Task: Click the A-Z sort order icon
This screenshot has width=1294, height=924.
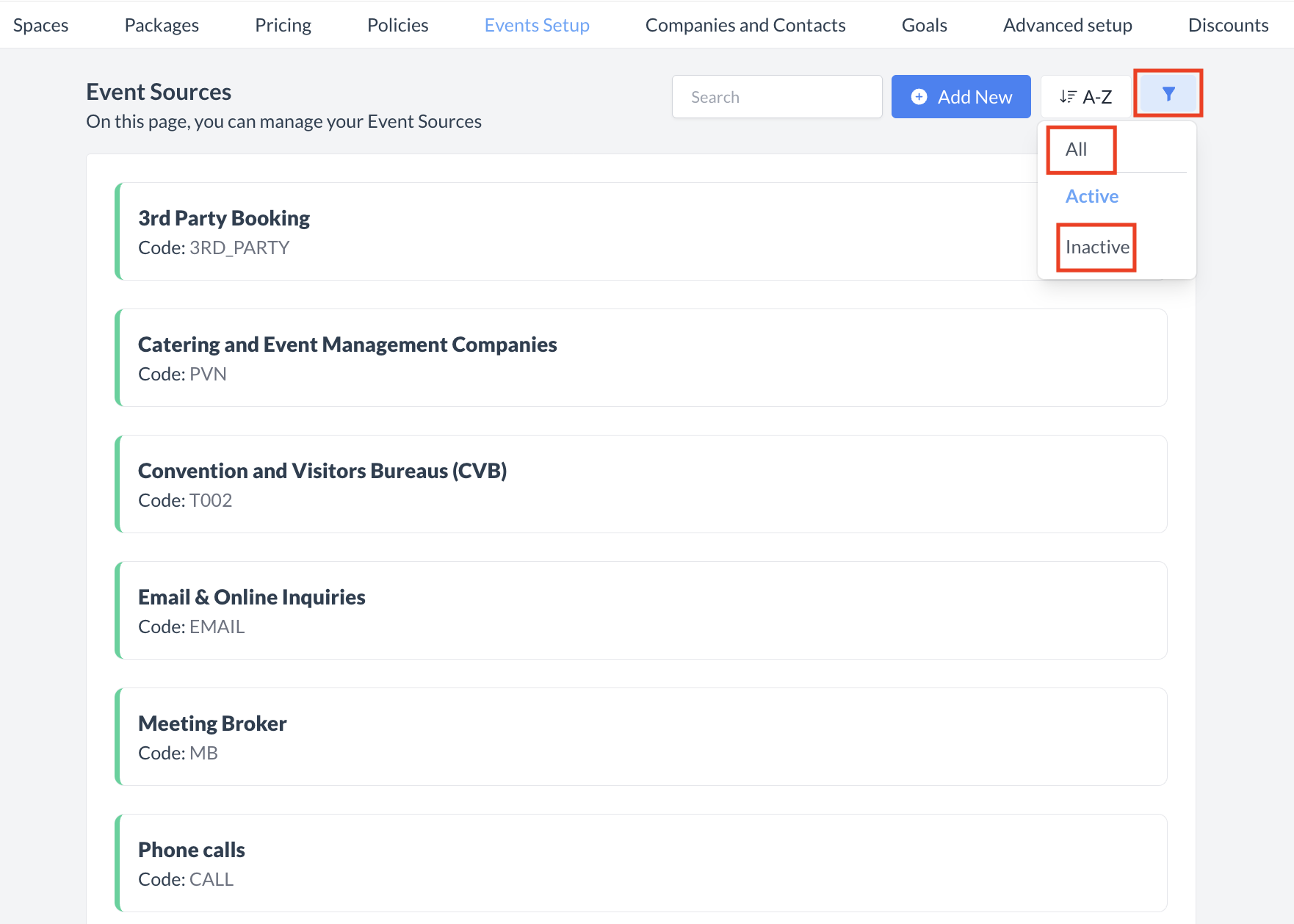Action: [x=1068, y=97]
